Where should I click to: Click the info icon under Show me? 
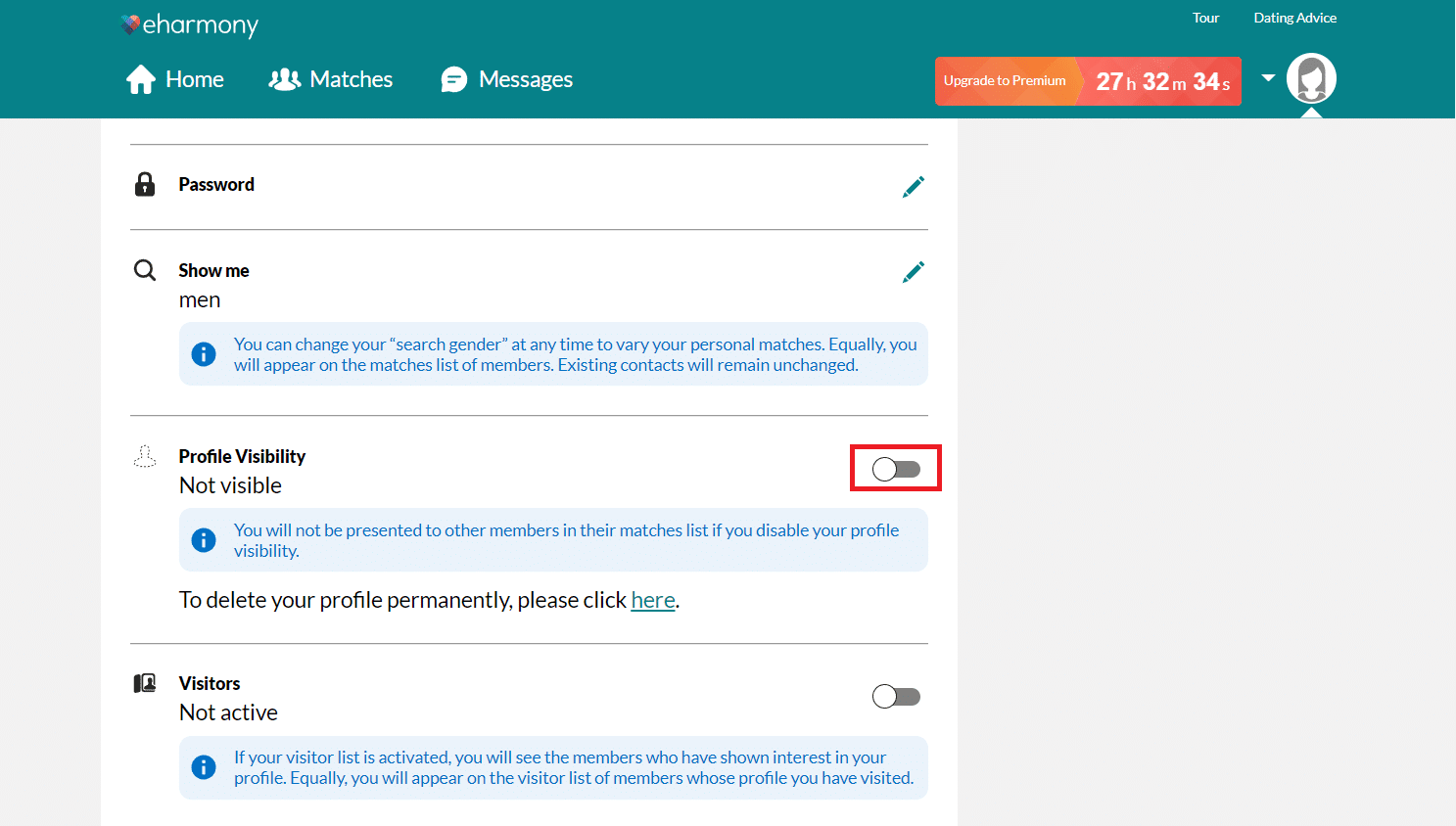(204, 354)
